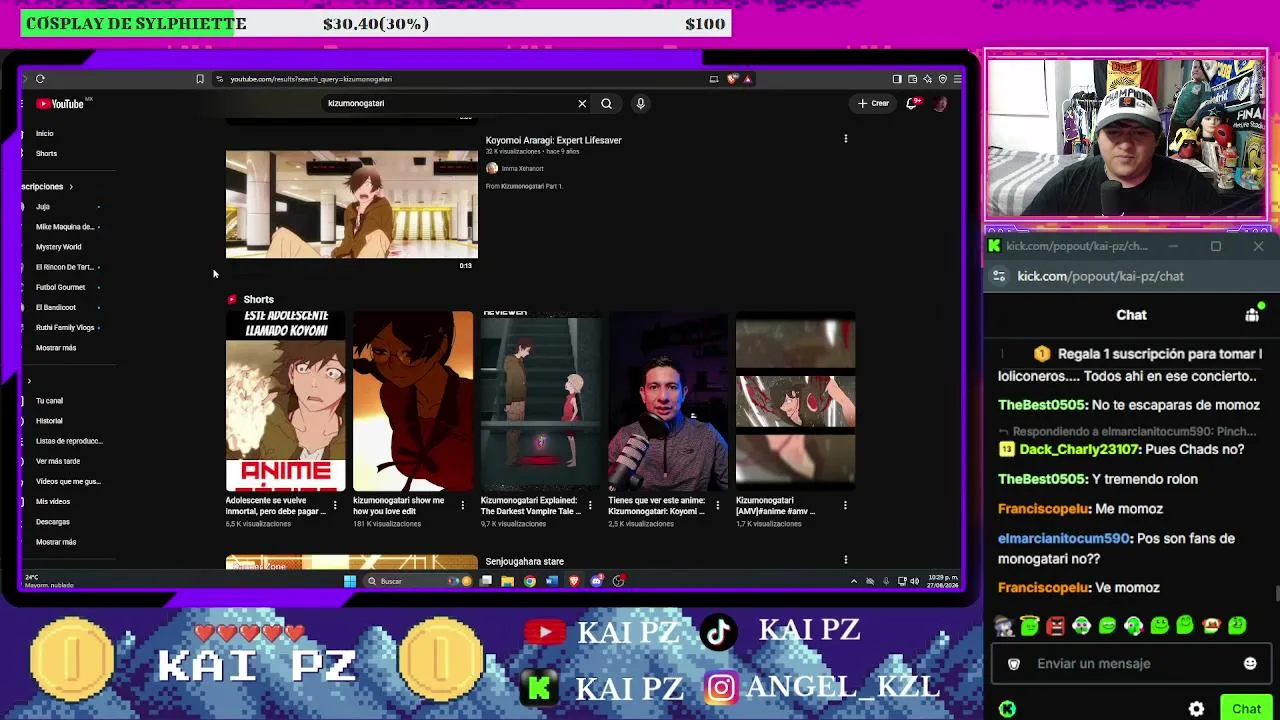Click the Kick chat scrollbar
The height and width of the screenshot is (720, 1280).
click(x=1276, y=595)
